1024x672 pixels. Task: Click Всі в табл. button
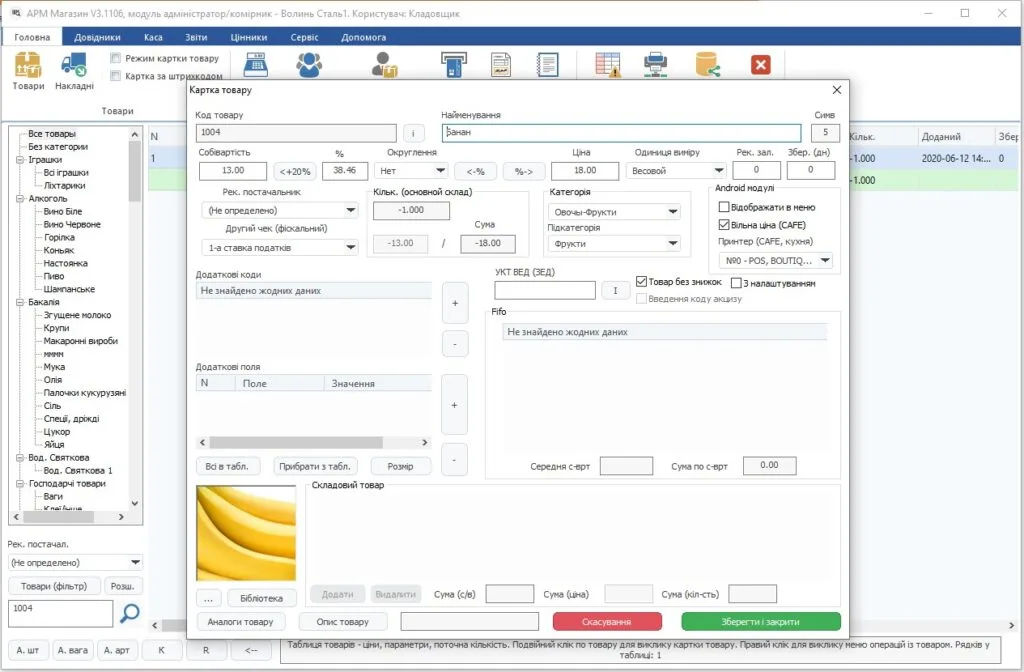pos(227,466)
